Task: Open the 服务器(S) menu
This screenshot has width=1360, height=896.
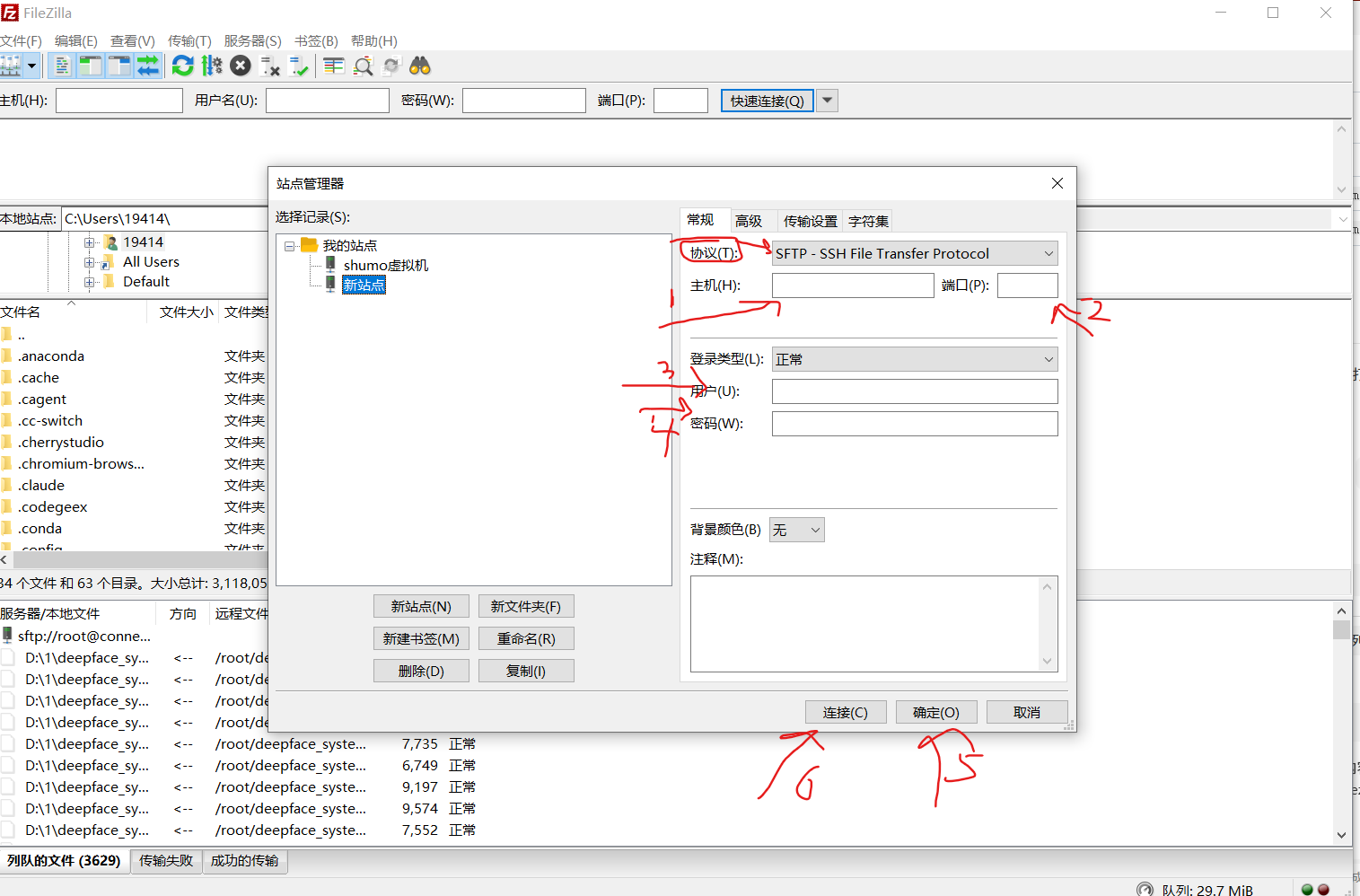Action: point(253,41)
